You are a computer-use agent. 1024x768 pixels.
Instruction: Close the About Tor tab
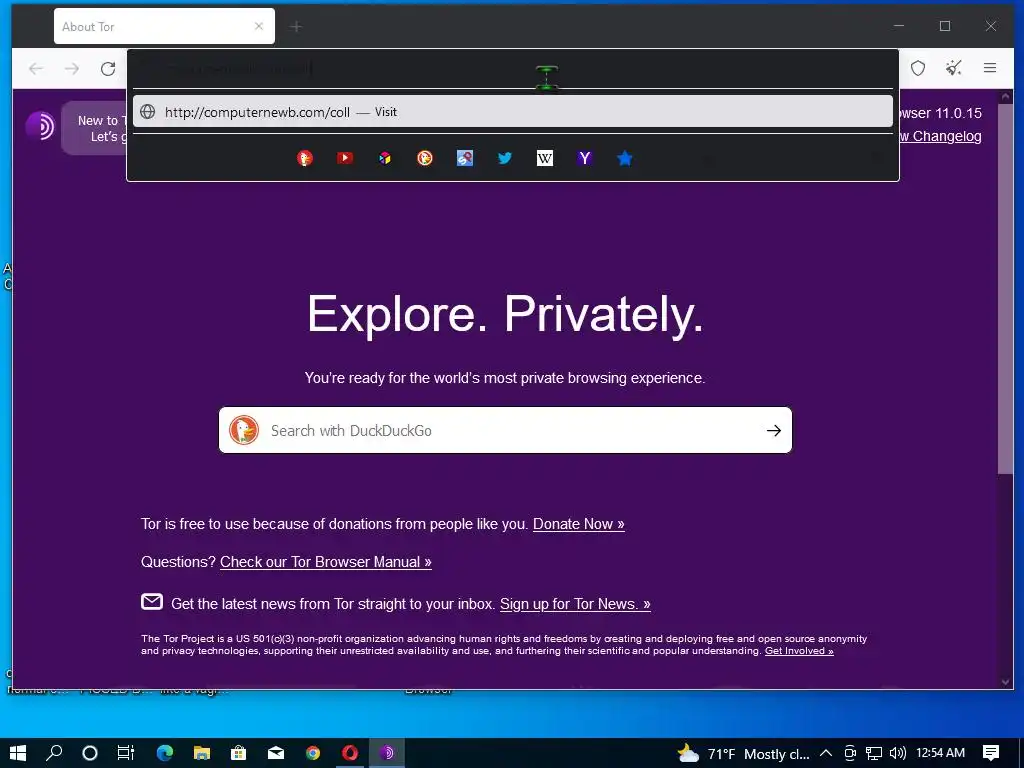(x=259, y=26)
